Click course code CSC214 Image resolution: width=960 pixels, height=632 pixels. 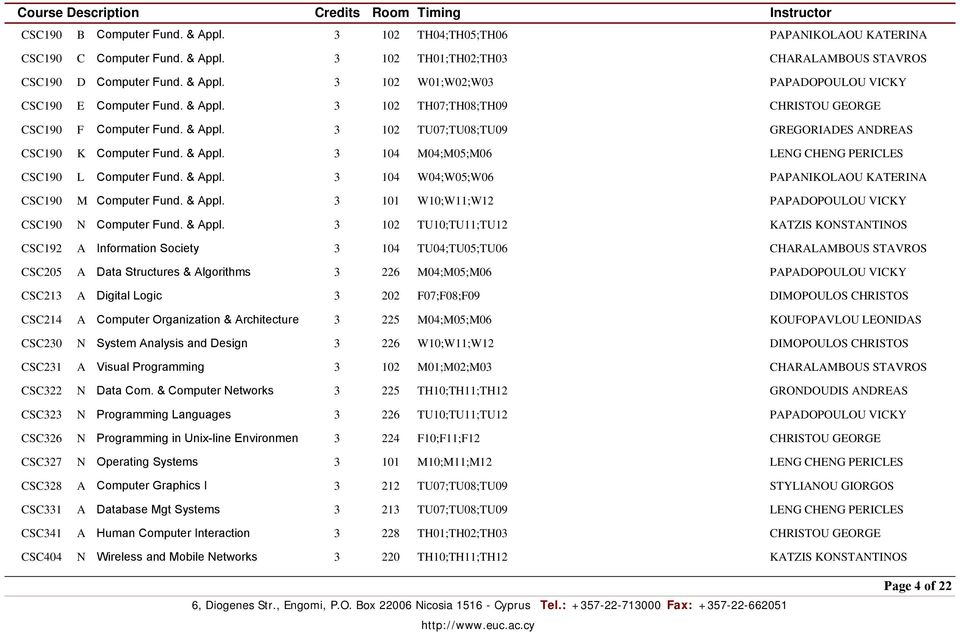(x=42, y=320)
